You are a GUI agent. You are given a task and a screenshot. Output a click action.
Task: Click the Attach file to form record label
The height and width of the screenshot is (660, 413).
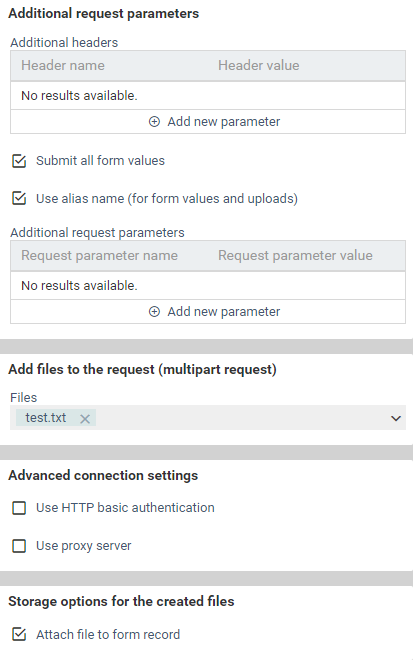coord(108,634)
